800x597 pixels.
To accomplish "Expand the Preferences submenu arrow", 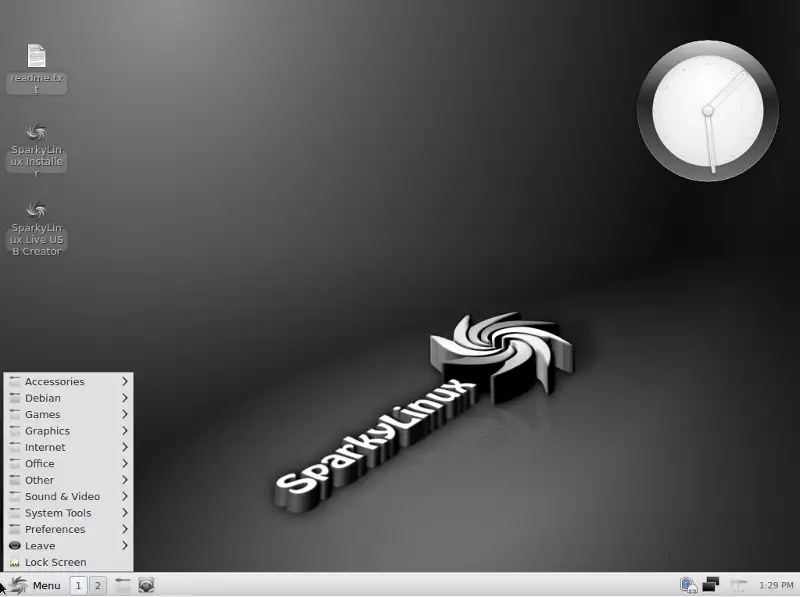I will 124,529.
